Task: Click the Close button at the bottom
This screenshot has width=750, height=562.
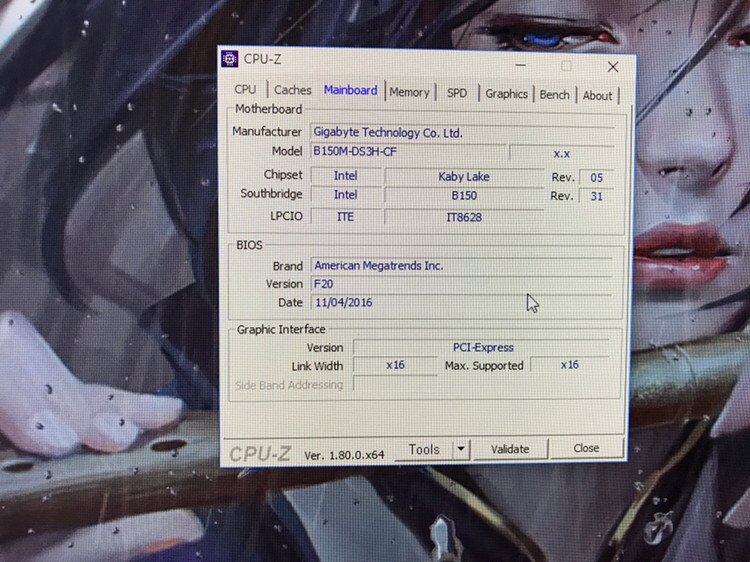Action: click(586, 448)
